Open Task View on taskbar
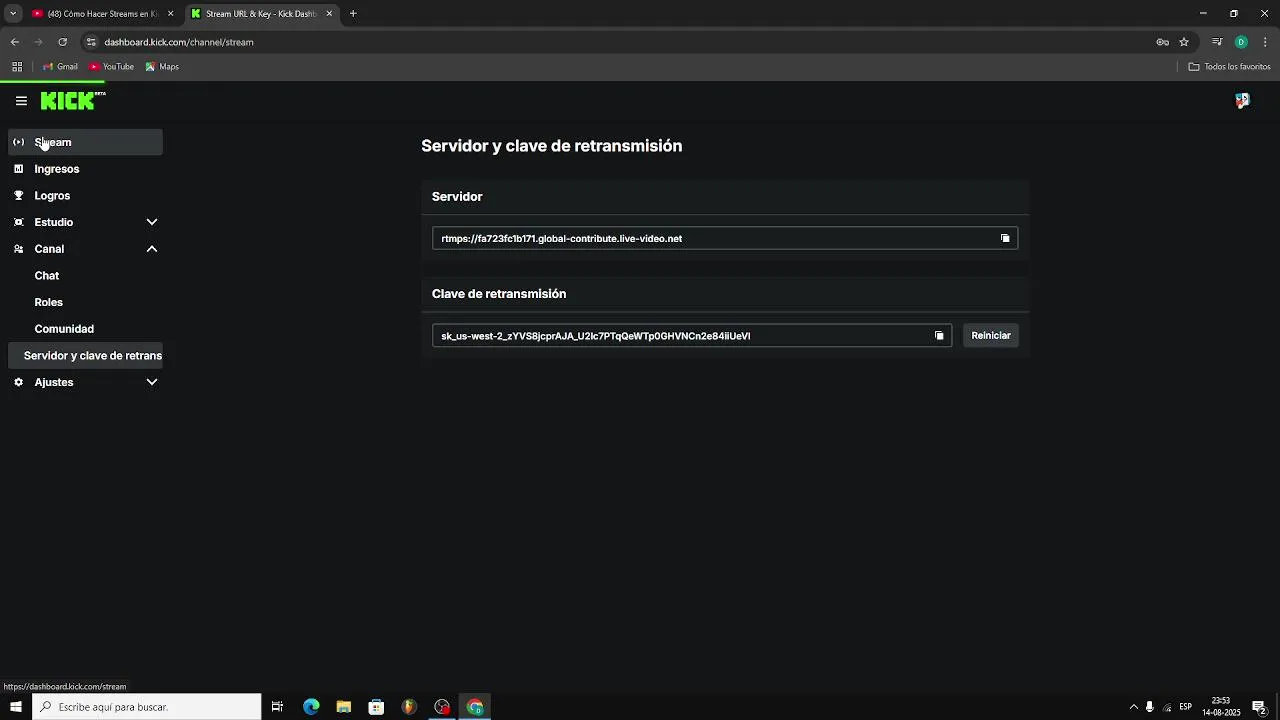The width and height of the screenshot is (1280, 720). 278,707
